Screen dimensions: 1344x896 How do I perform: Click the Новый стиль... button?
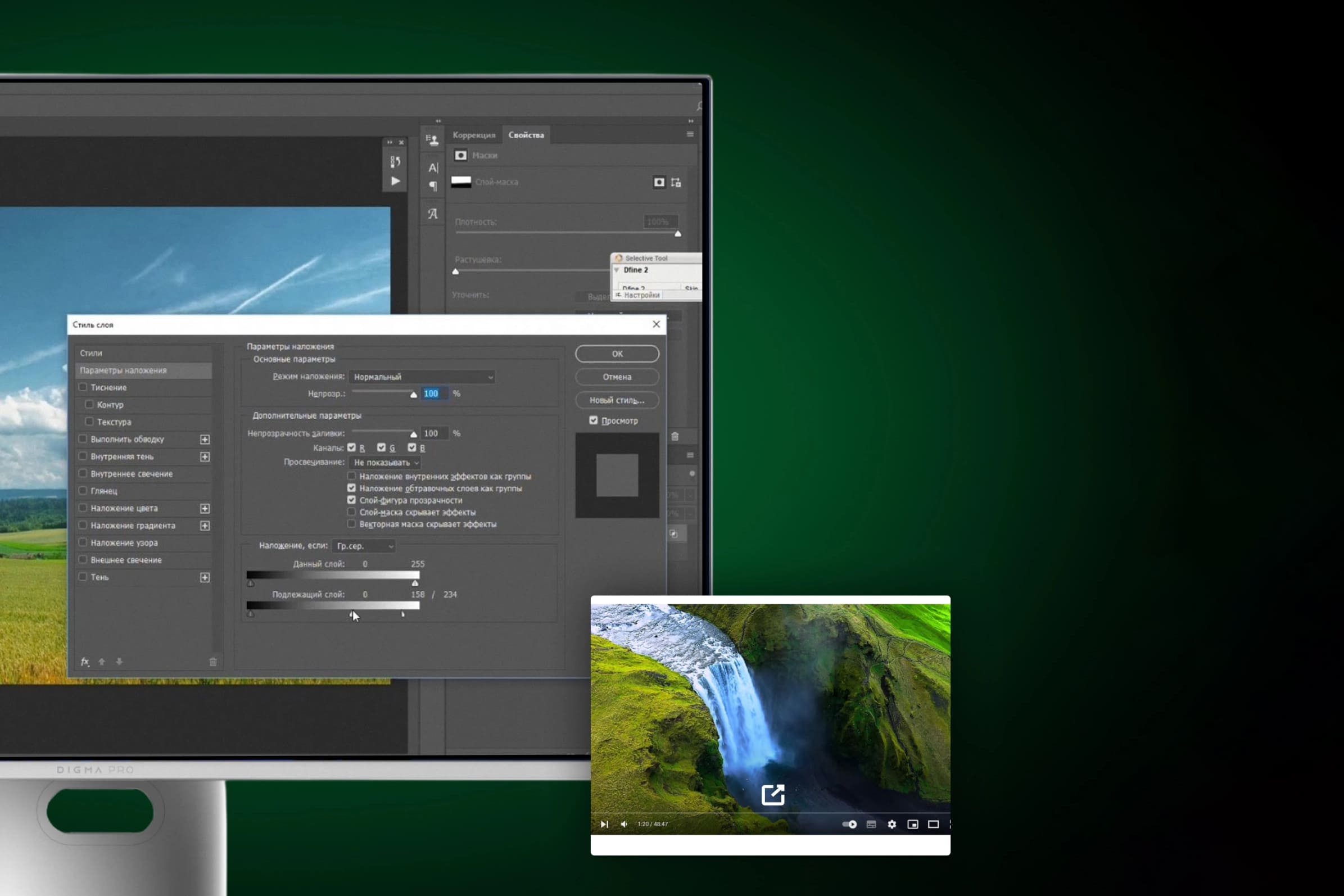click(x=617, y=400)
